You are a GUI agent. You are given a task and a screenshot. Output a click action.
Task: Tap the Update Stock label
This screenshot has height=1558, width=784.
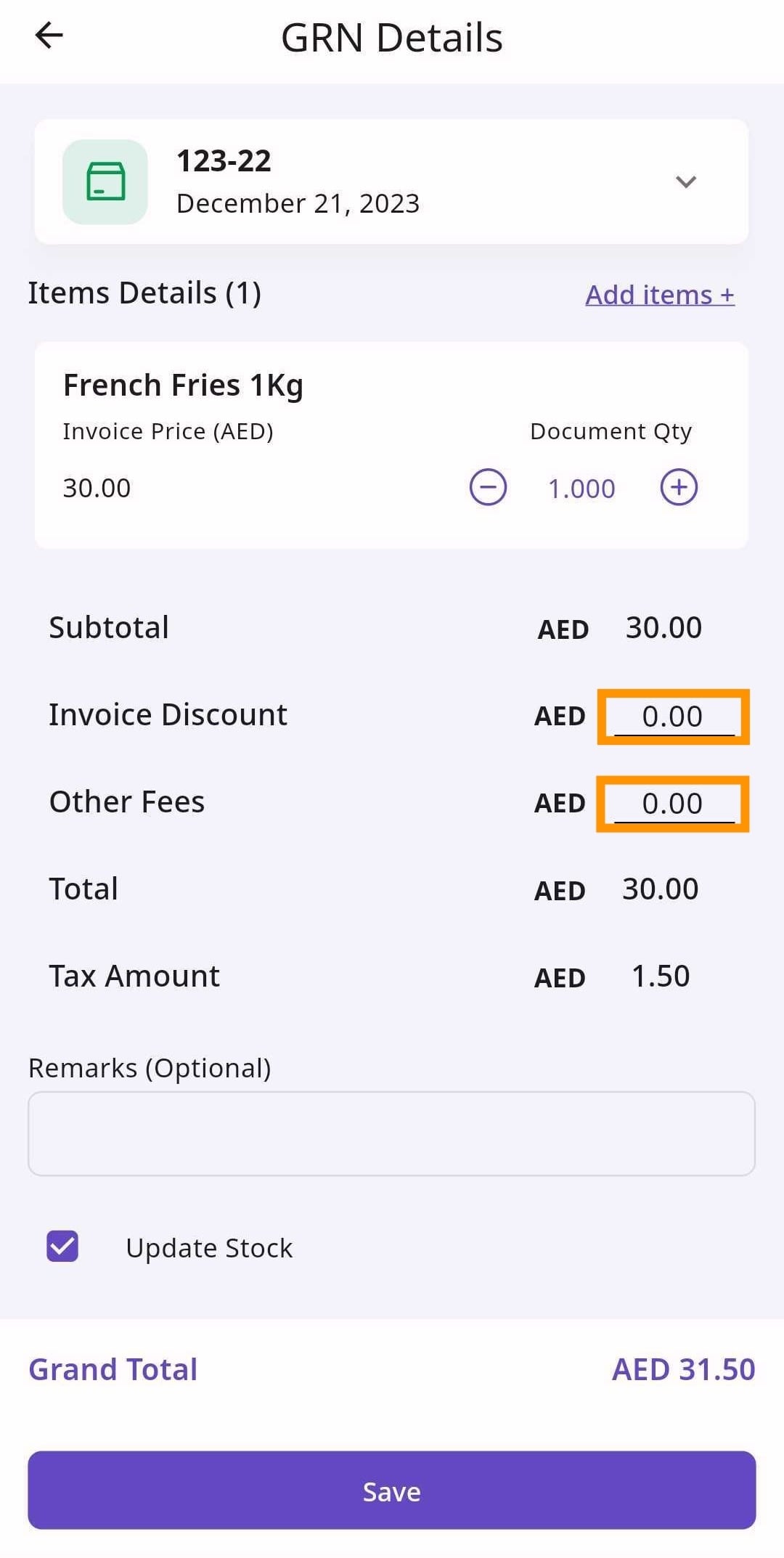pyautogui.click(x=209, y=1248)
